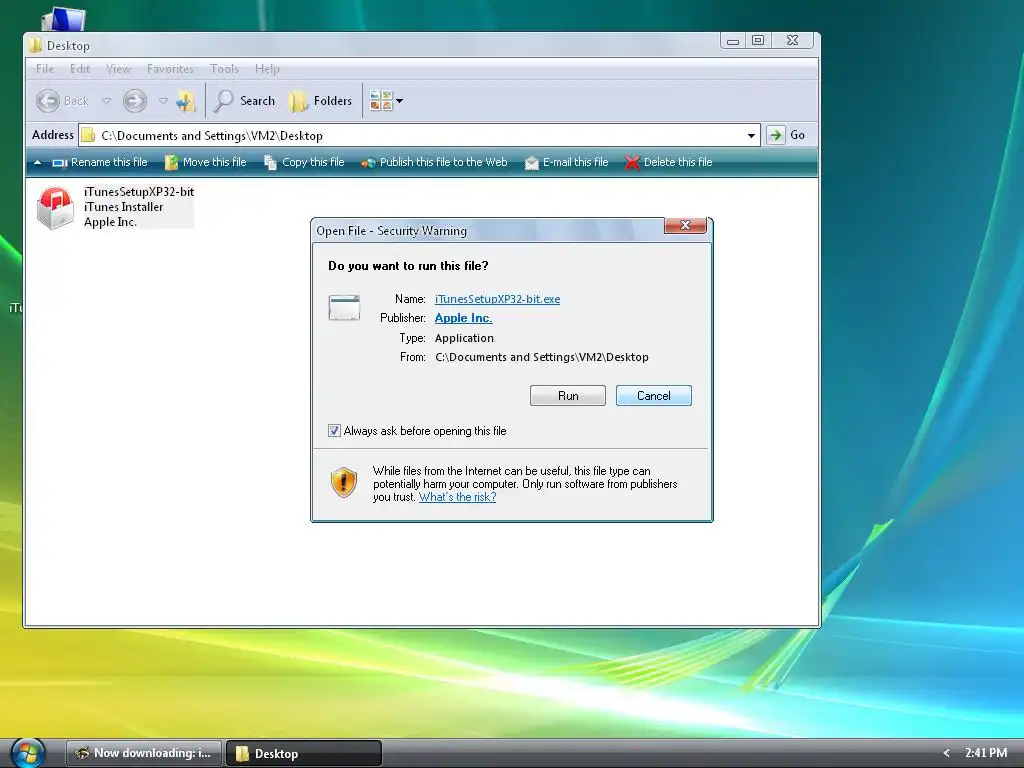Open the iTunesSetupXP32-bit.exe name link

pyautogui.click(x=498, y=299)
